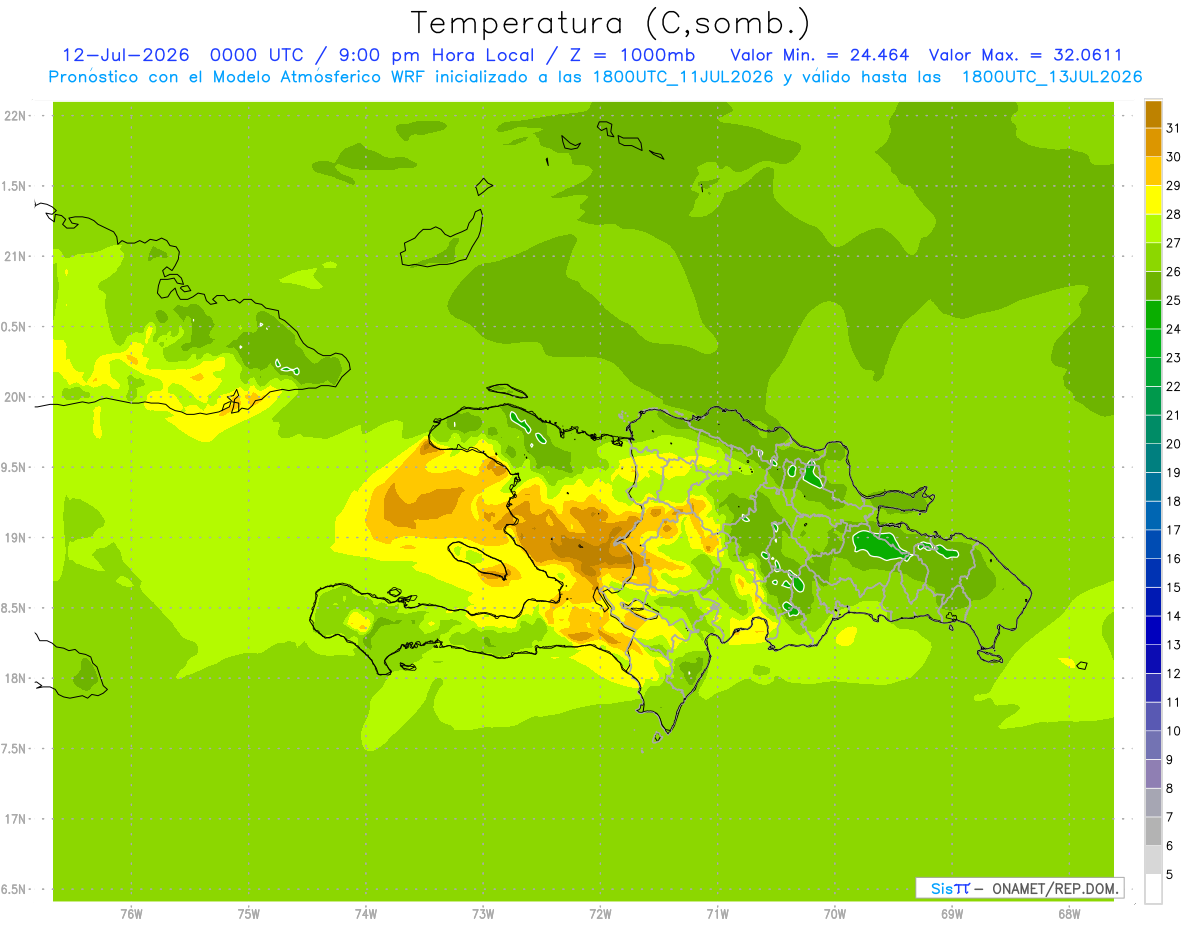Click legend value "24" on the color bar
Image resolution: width=1200 pixels, height=927 pixels.
pos(1174,329)
